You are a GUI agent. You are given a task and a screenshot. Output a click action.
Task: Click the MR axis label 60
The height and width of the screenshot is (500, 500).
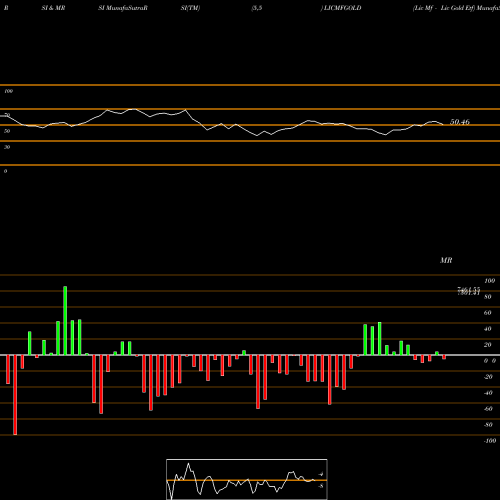[488, 313]
